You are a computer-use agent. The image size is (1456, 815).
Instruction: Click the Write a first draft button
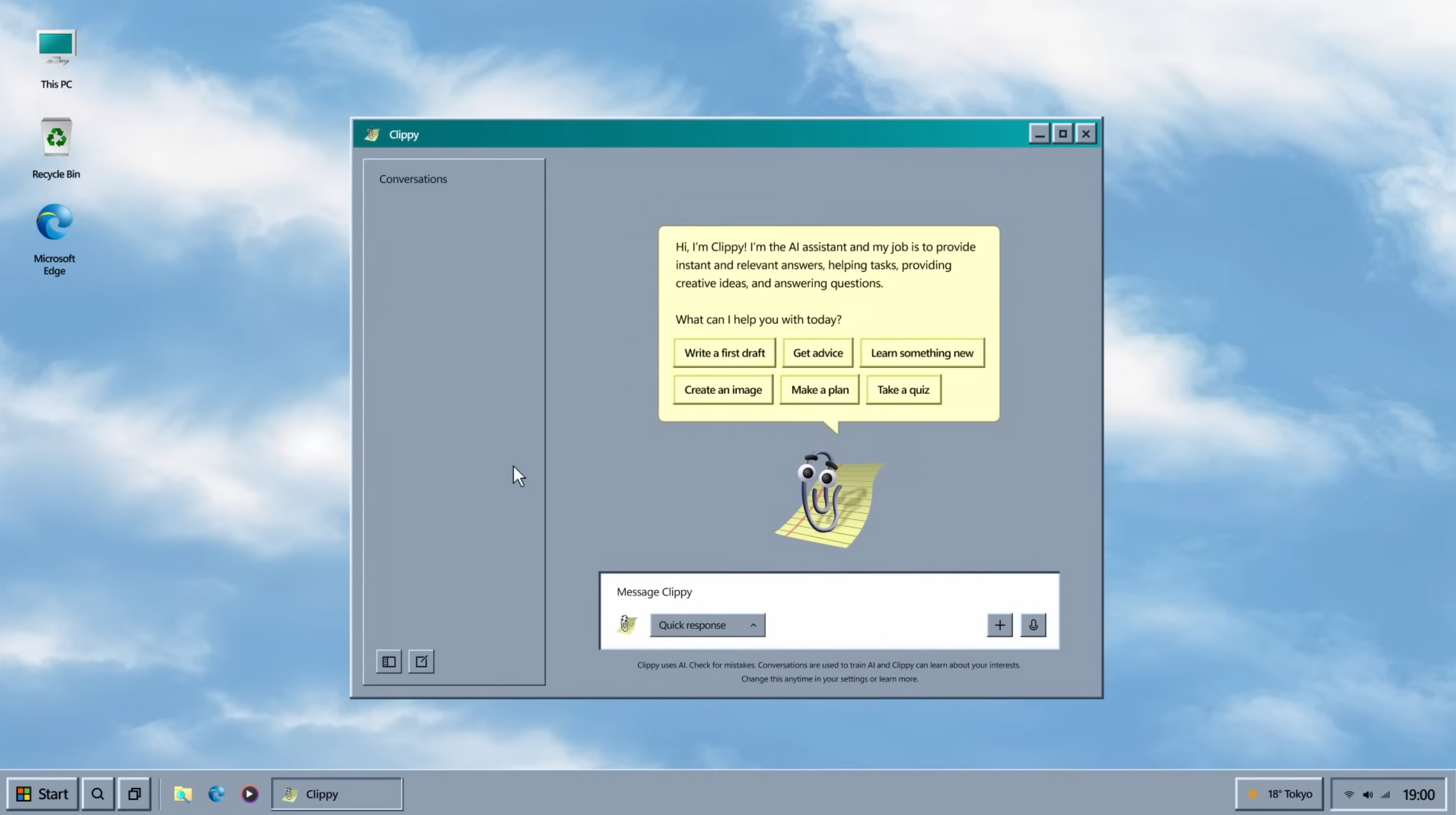723,353
